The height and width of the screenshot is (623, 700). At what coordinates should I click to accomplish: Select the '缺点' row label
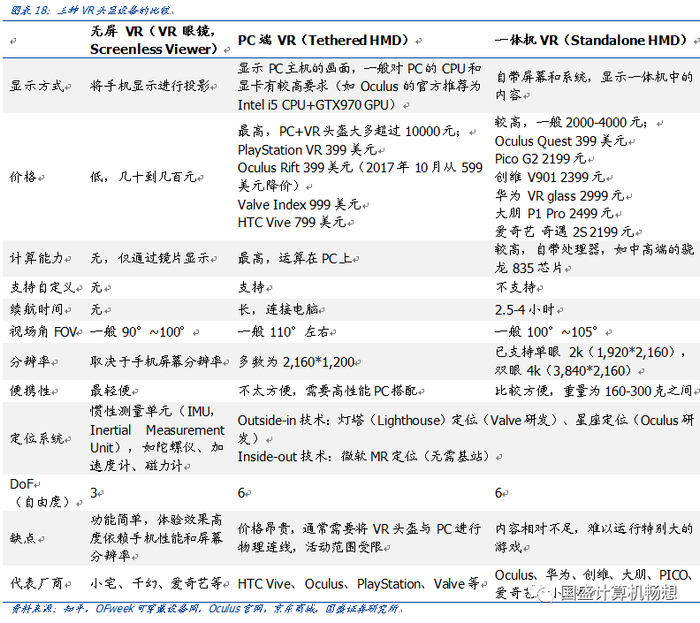click(23, 538)
